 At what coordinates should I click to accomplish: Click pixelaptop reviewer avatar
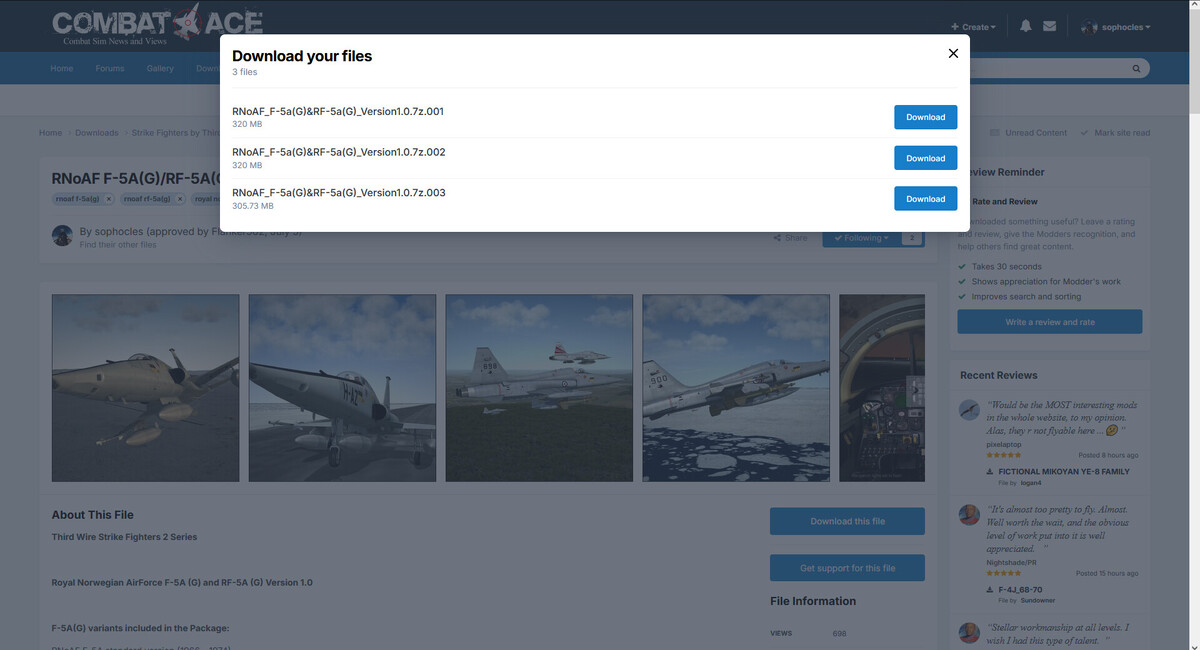(x=969, y=410)
